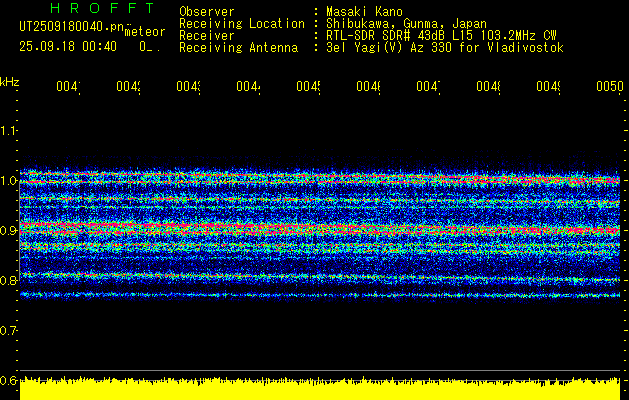Click the 'Receiving Location' field label
This screenshot has height=400, width=629.
point(242,23)
